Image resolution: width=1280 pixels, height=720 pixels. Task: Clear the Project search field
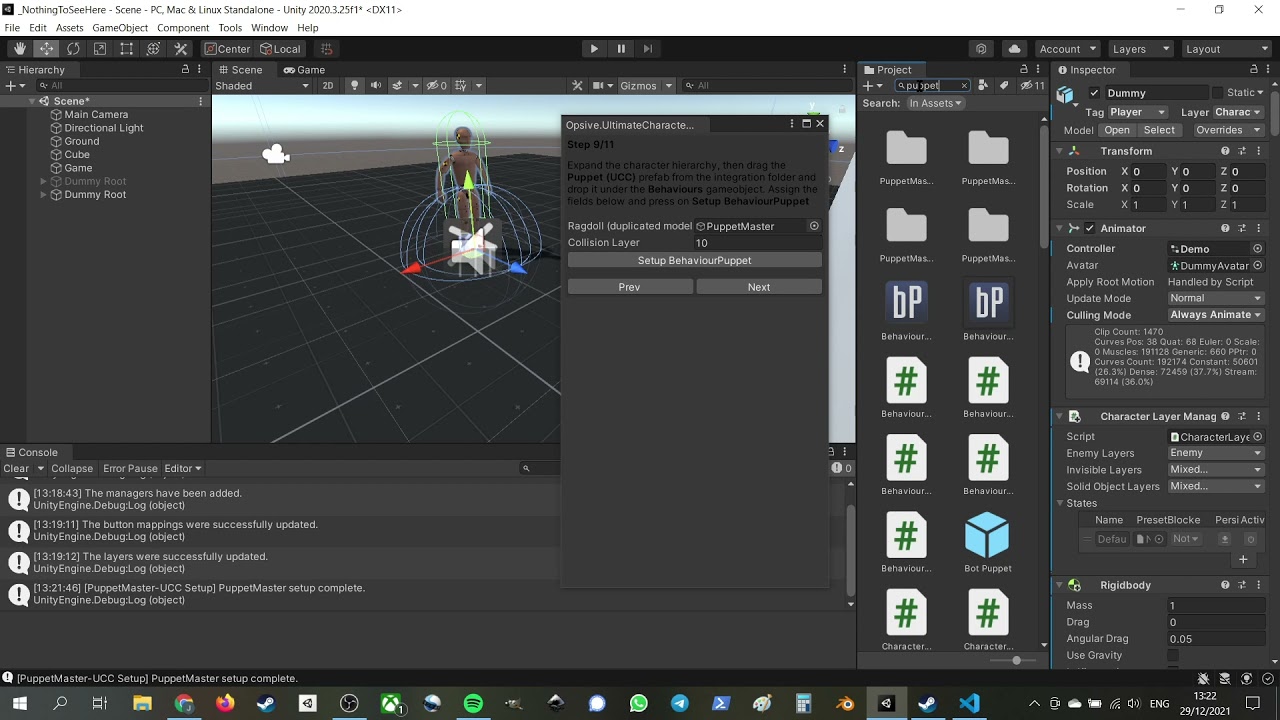click(x=964, y=86)
